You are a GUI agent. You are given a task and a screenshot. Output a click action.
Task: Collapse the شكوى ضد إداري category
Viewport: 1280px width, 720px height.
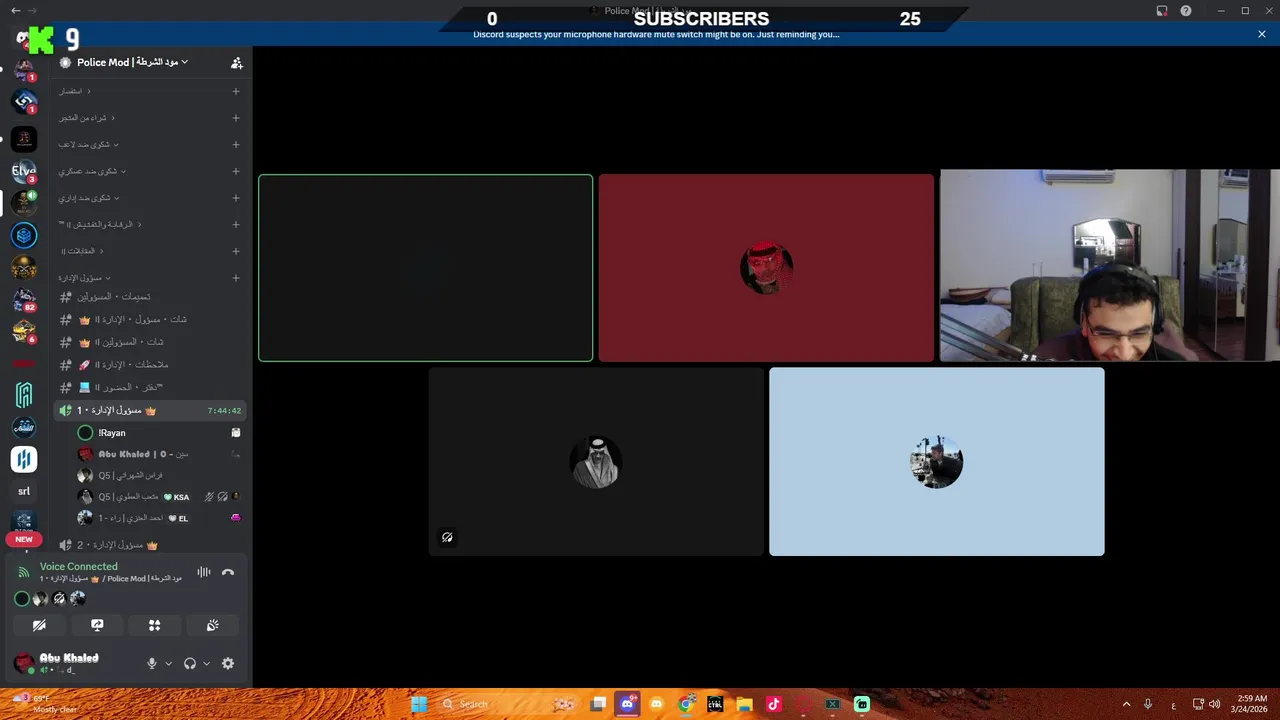pos(89,198)
